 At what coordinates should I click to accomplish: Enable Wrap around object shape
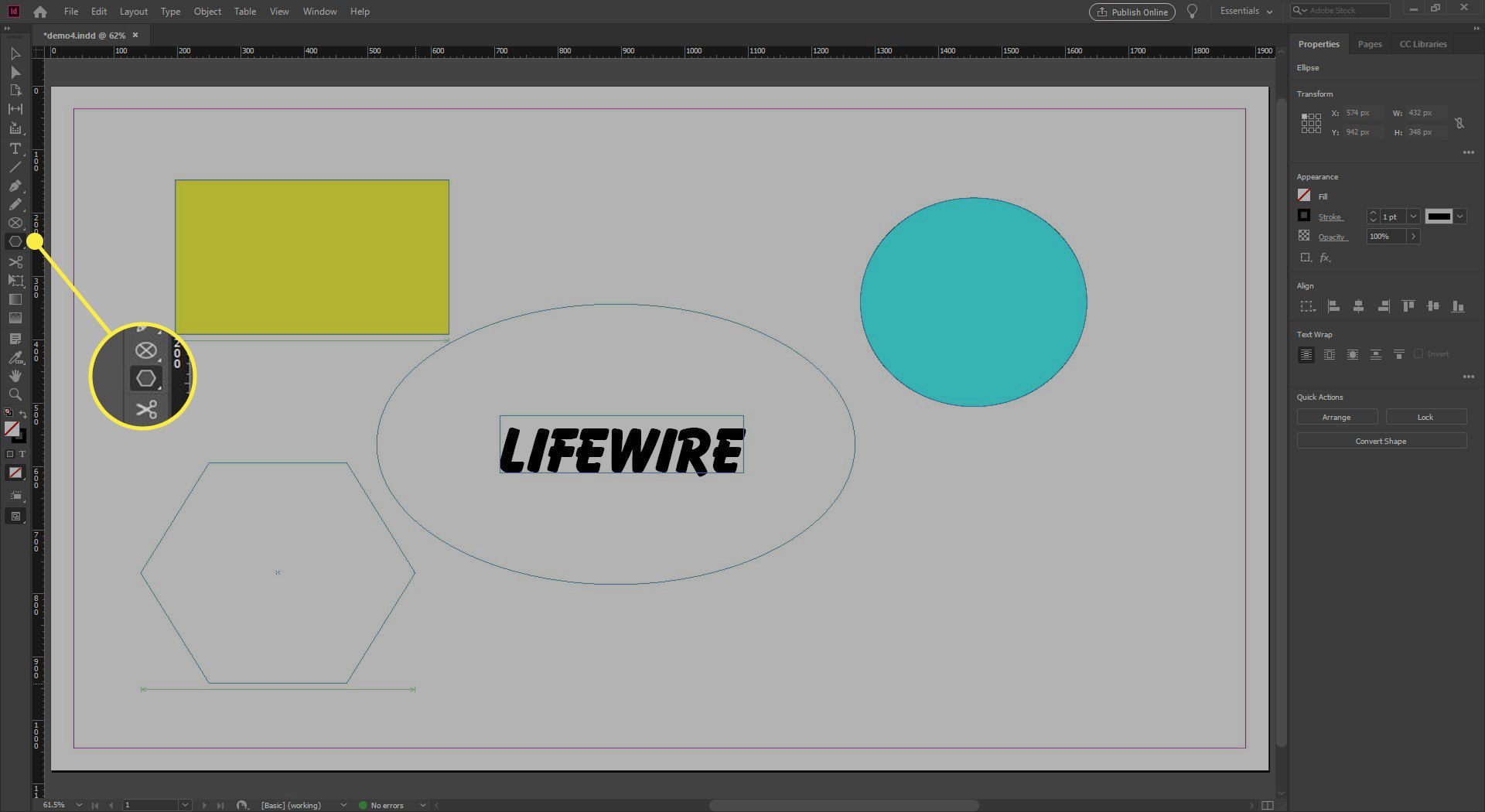tap(1352, 354)
